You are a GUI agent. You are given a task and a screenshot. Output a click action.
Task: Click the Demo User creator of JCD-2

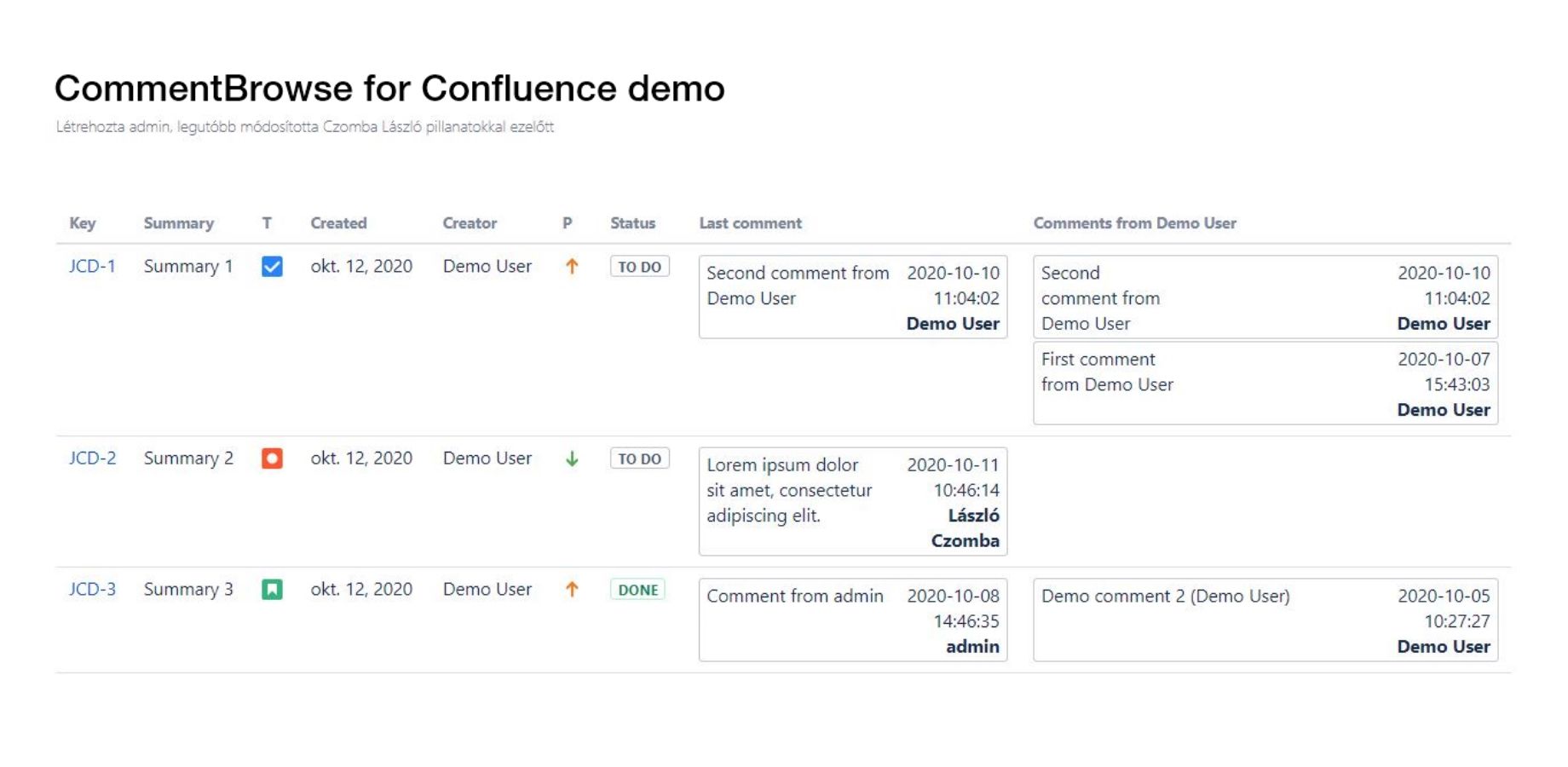[x=487, y=458]
